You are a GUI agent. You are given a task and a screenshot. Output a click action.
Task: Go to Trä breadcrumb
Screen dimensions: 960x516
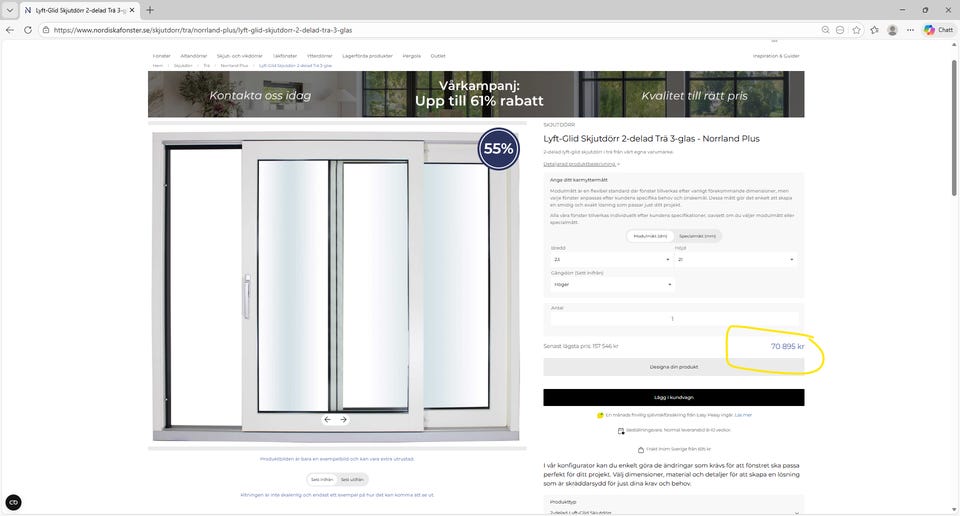point(206,65)
